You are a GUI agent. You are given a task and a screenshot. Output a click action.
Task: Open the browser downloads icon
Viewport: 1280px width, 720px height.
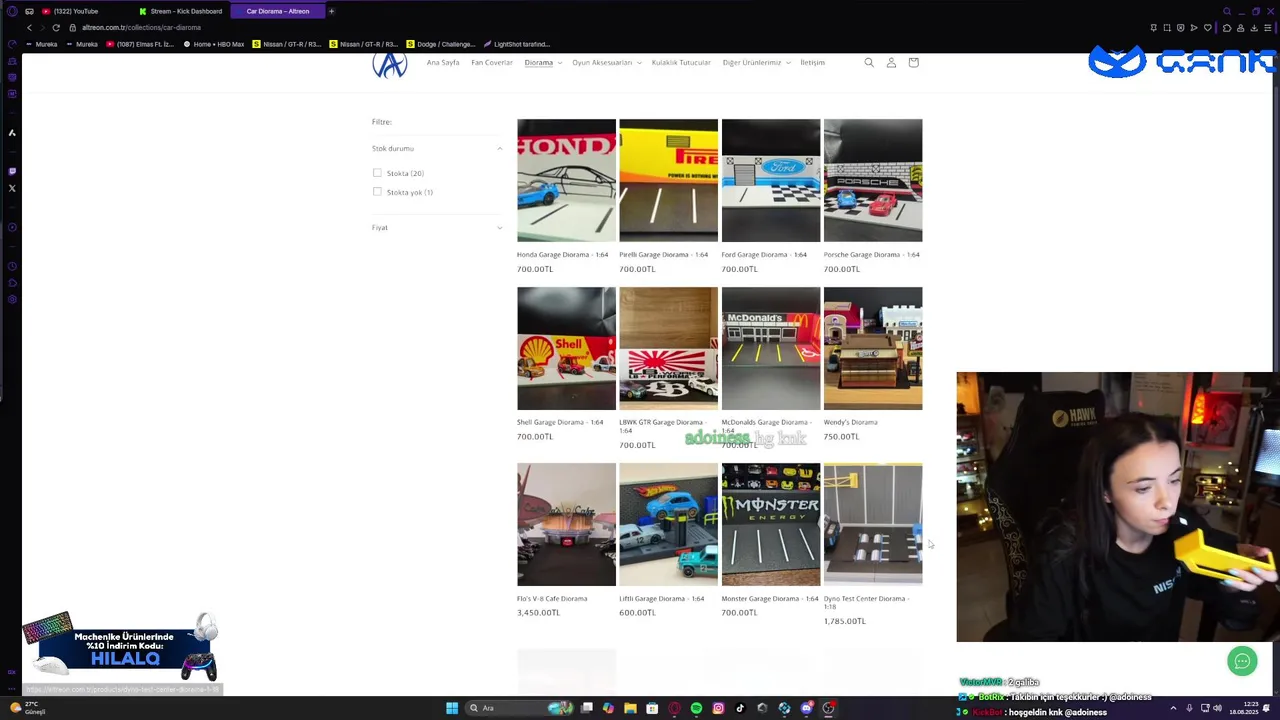tap(1254, 27)
